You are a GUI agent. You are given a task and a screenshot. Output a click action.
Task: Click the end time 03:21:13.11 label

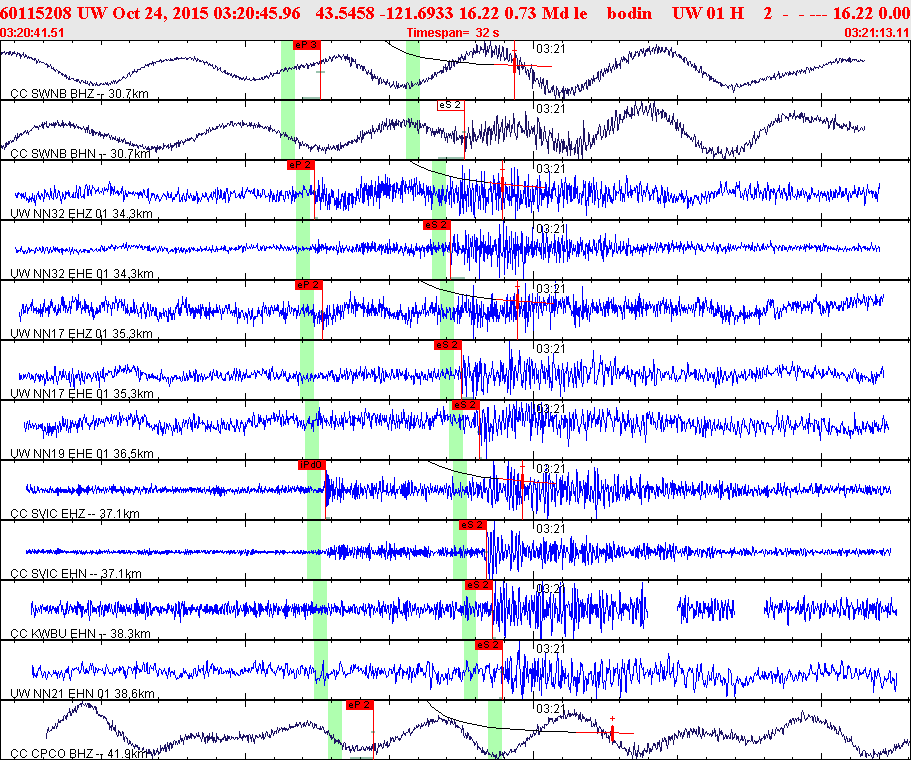876,33
